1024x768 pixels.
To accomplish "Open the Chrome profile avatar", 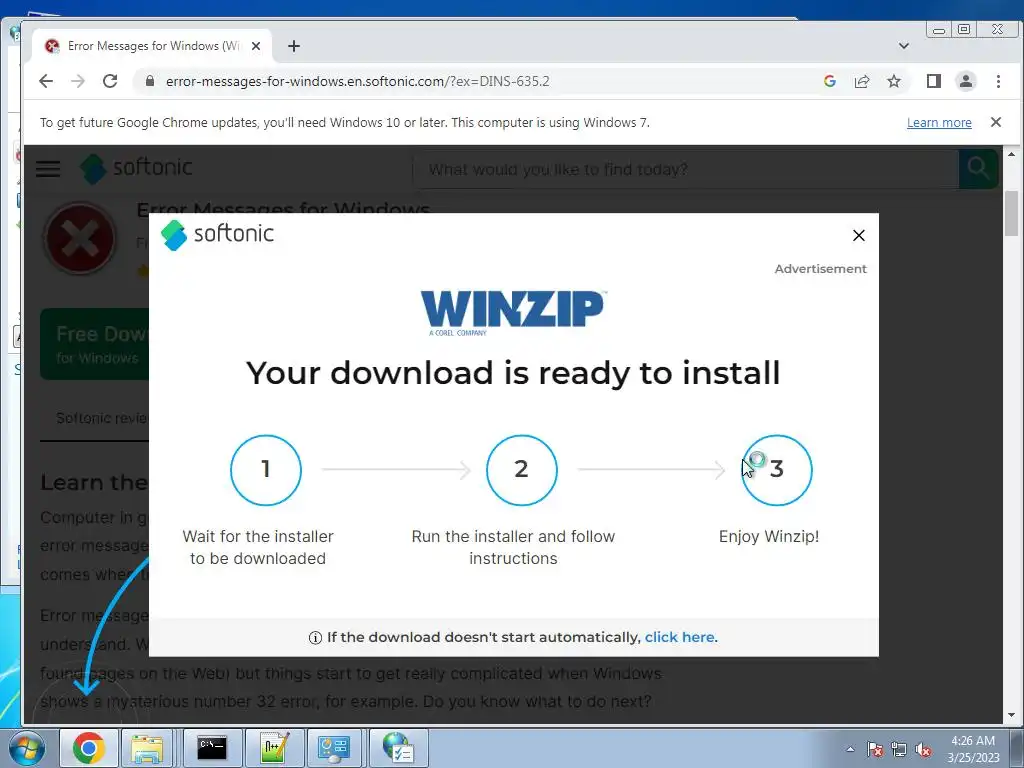I will [x=966, y=81].
